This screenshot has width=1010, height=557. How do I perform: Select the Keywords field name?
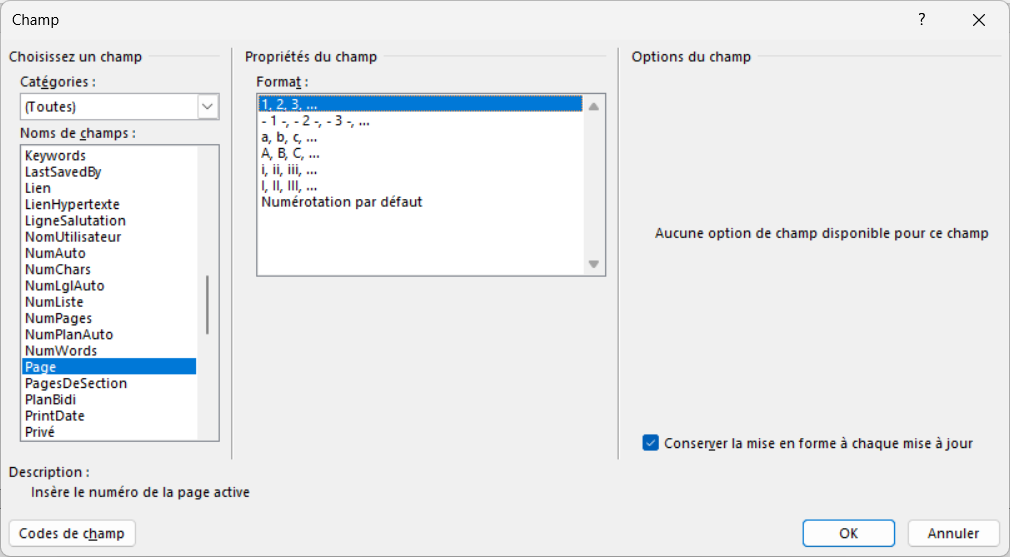coord(55,156)
